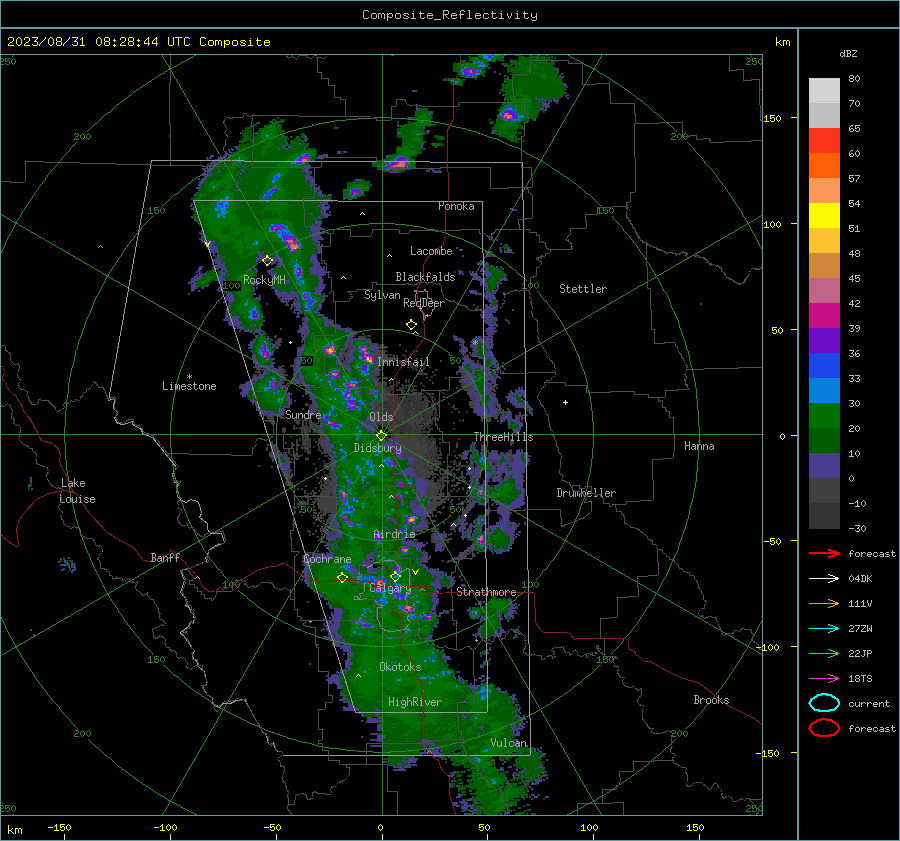Pick the 33 dBZ blue color swatch
900x841 pixels.
[824, 390]
